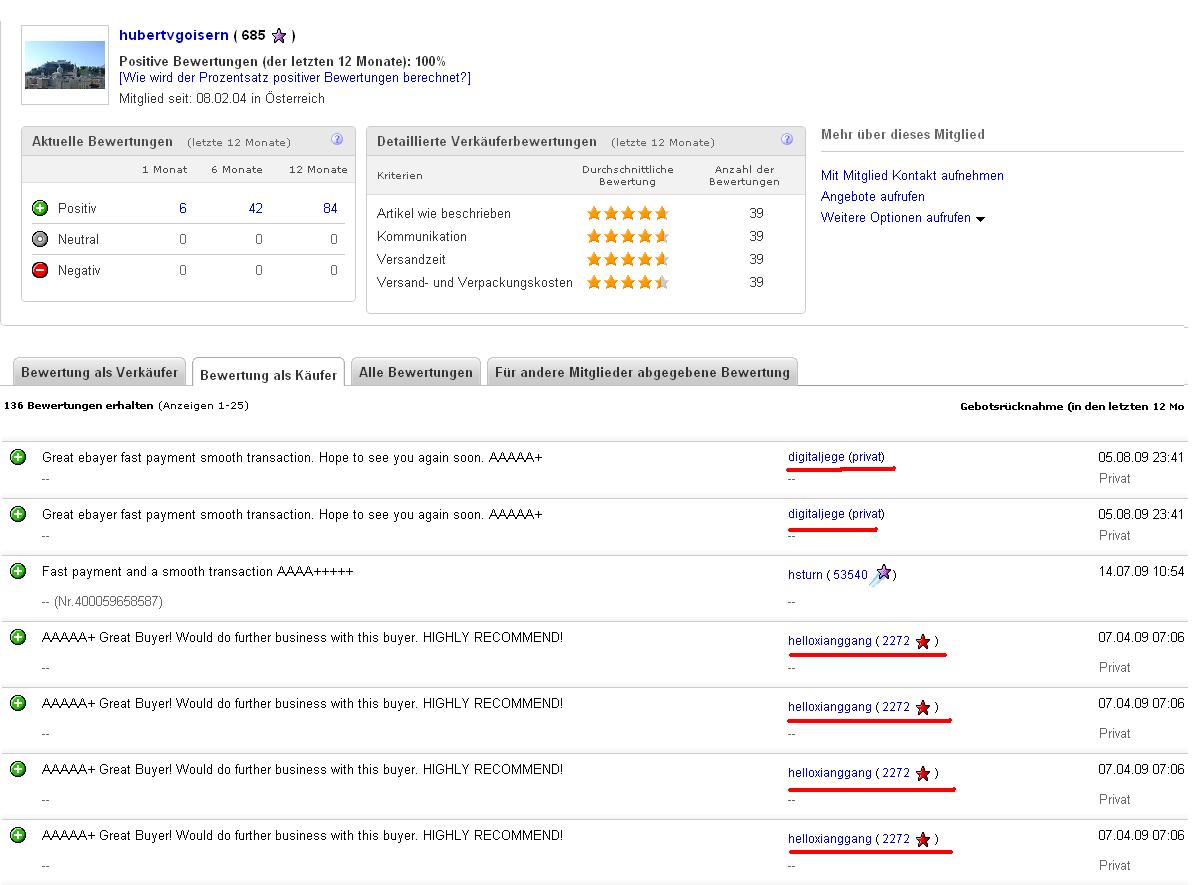Open 'Wie wird der Prozentsatz berechnet' link
This screenshot has width=1201, height=885.
[x=294, y=77]
